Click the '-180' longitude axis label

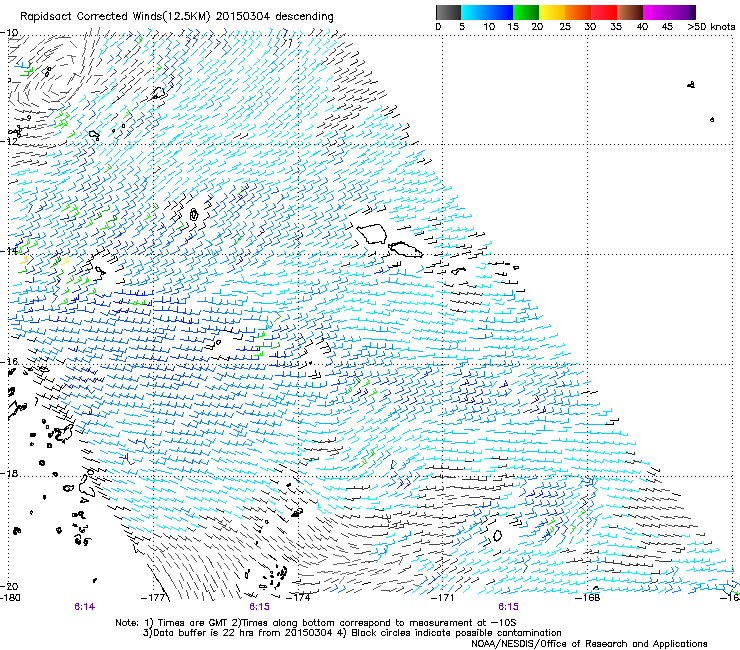pos(10,598)
